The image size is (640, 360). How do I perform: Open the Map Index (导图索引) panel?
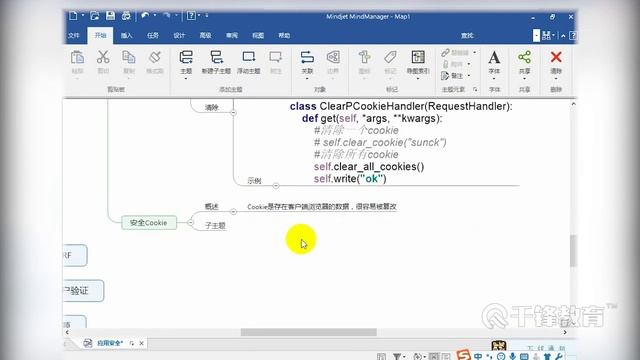418,62
